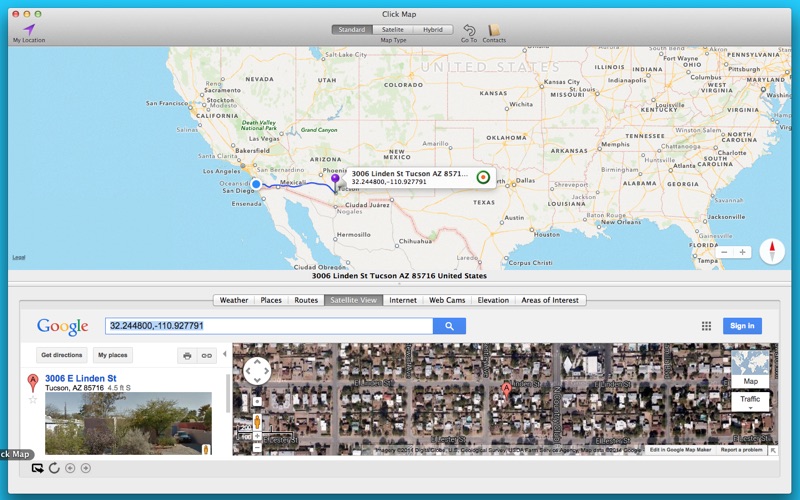Click the print icon in Google Maps
This screenshot has width=800, height=500.
pyautogui.click(x=187, y=356)
